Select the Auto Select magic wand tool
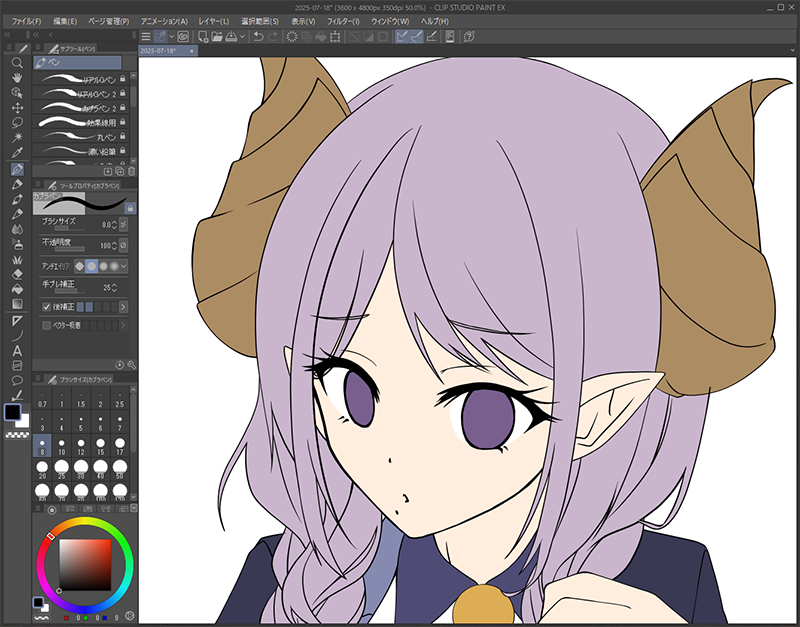This screenshot has height=627, width=800. [x=17, y=137]
